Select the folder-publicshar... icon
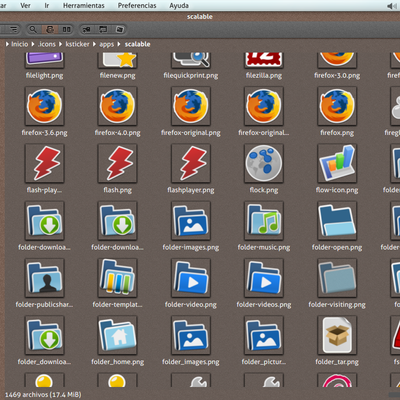The image size is (400, 400). click(44, 278)
